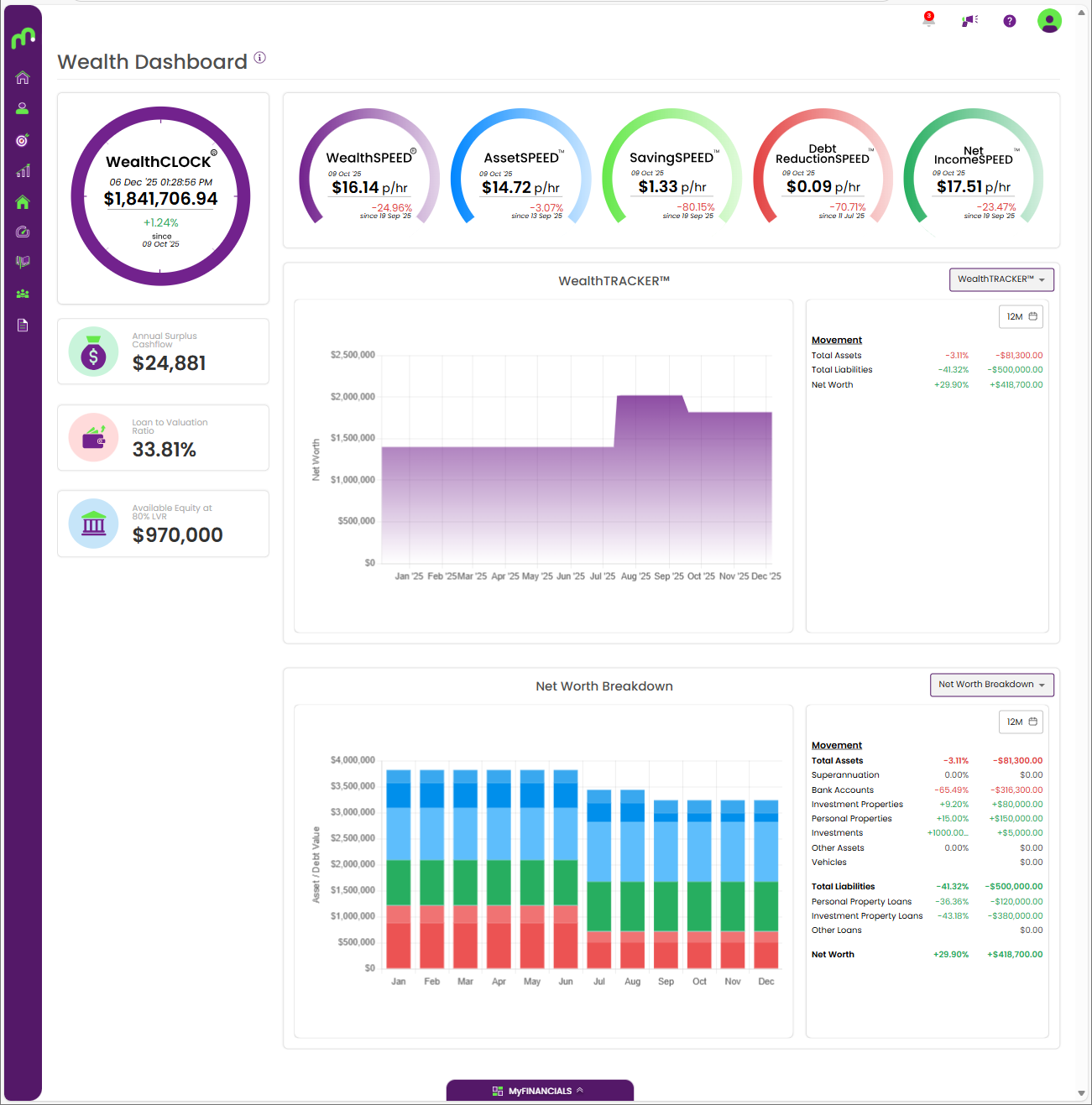Open the 12M period picker in Net Worth Breakdown
The height and width of the screenshot is (1105, 1092).
click(x=1021, y=722)
